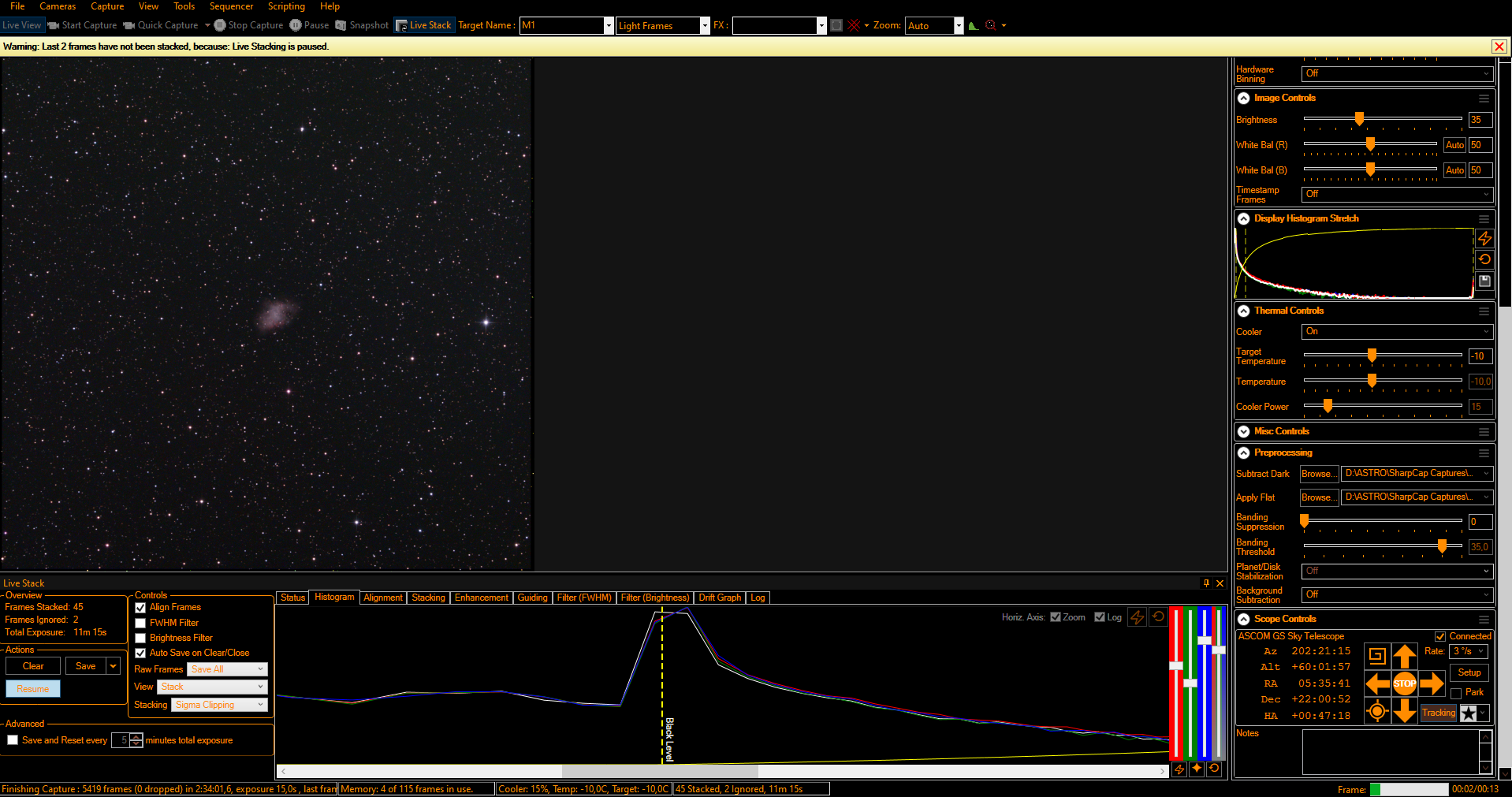Image resolution: width=1512 pixels, height=797 pixels.
Task: Toggle the Horiz. Axis Zoom checkbox
Action: click(1056, 617)
